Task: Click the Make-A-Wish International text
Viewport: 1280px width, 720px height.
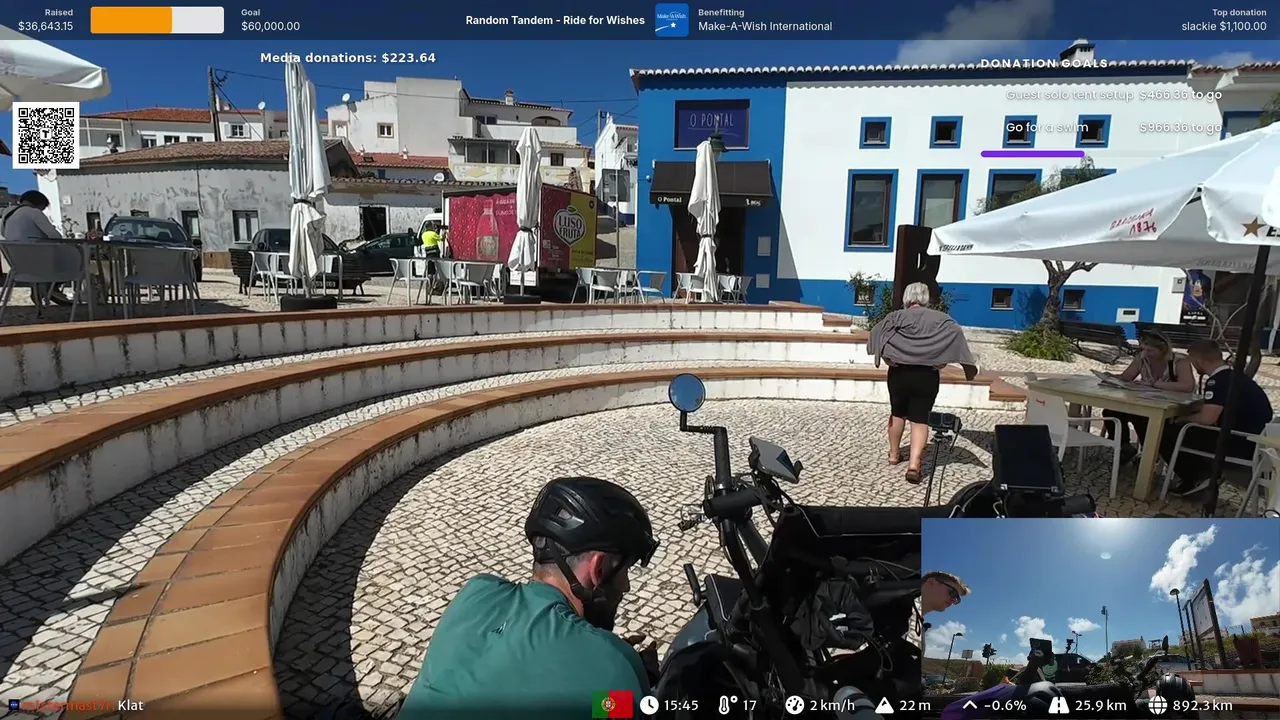Action: click(x=765, y=27)
